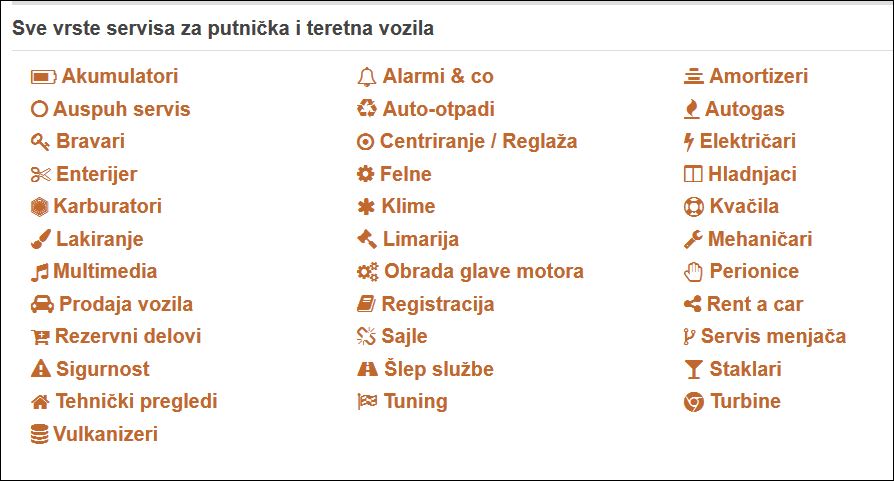Image resolution: width=894 pixels, height=481 pixels.
Task: Open the Servis menjača link
Action: [773, 336]
